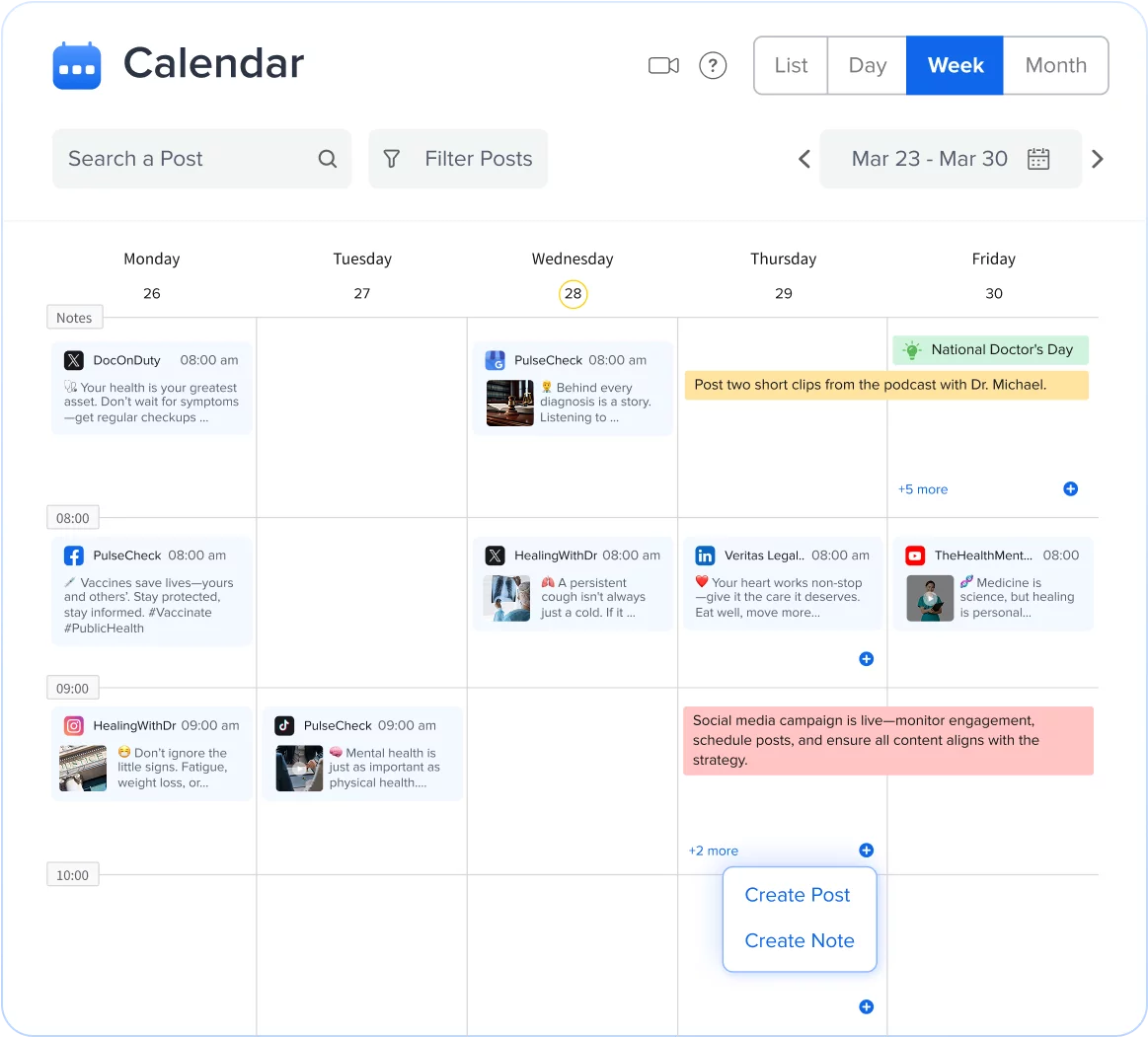The height and width of the screenshot is (1037, 1148).
Task: Select the LinkedIn icon on Veritas Legal's post
Action: tap(705, 556)
